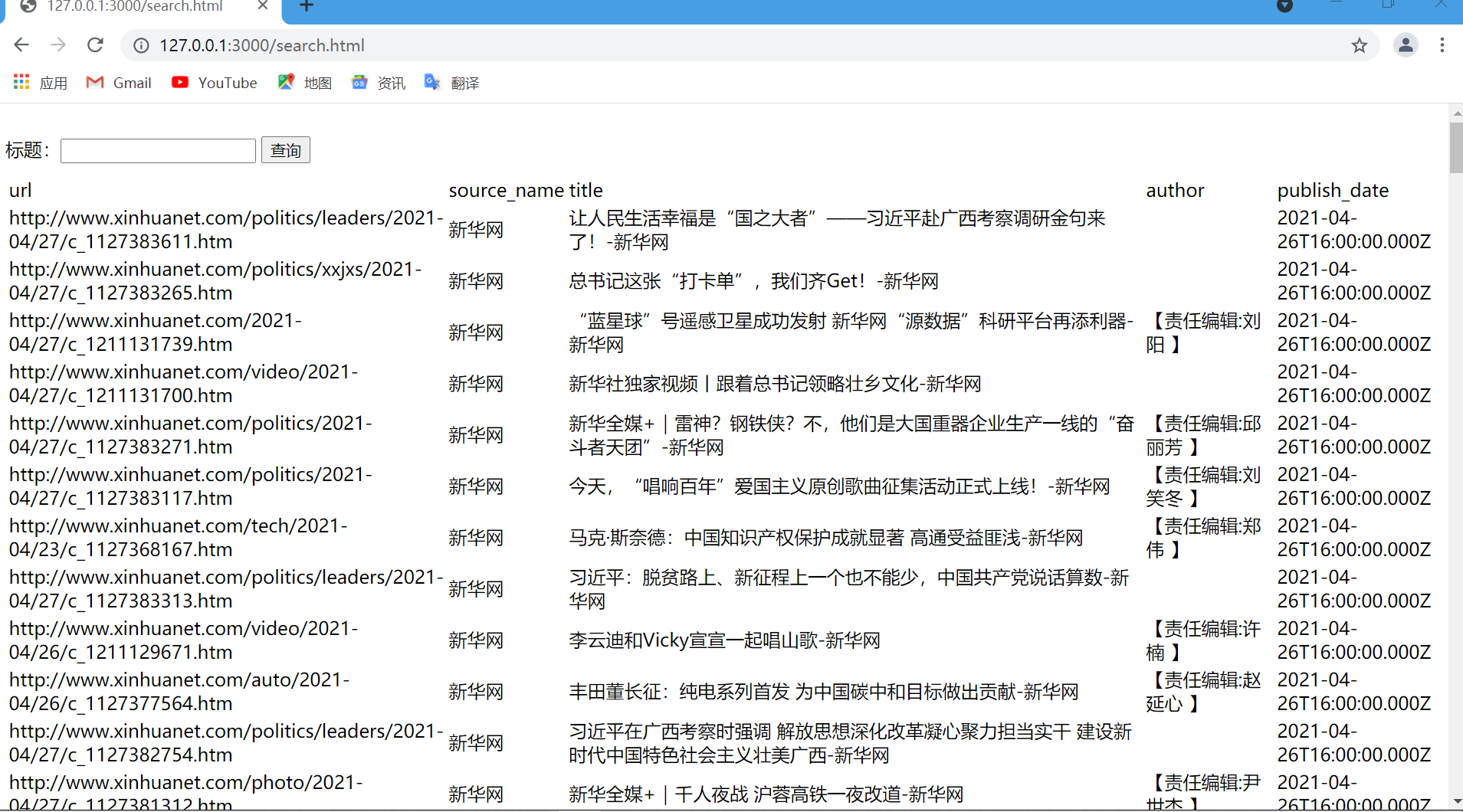The height and width of the screenshot is (812, 1463).
Task: Click the URL ending c_1127383117.htm
Action: (x=191, y=486)
